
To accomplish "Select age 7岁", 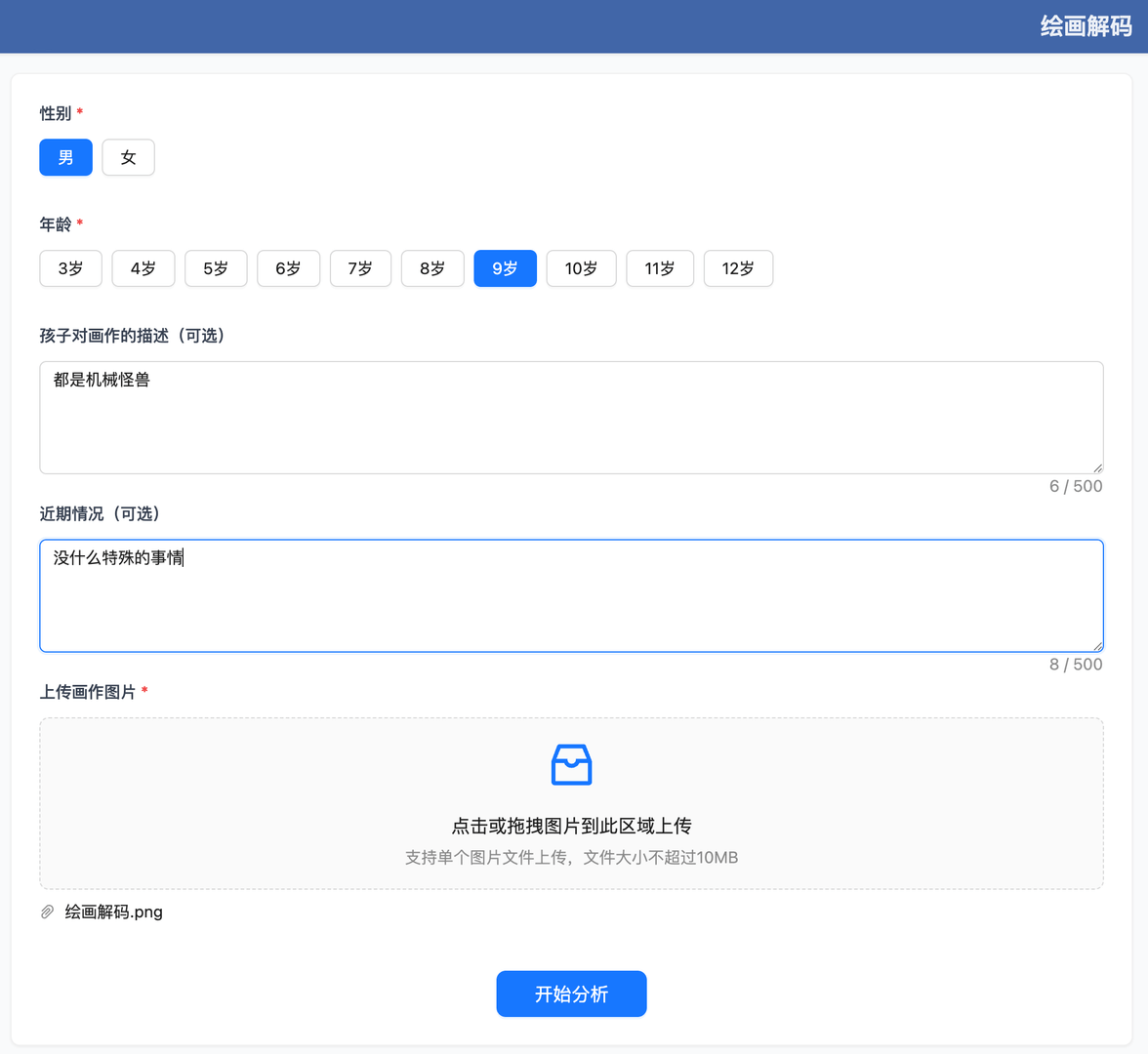I will click(360, 268).
